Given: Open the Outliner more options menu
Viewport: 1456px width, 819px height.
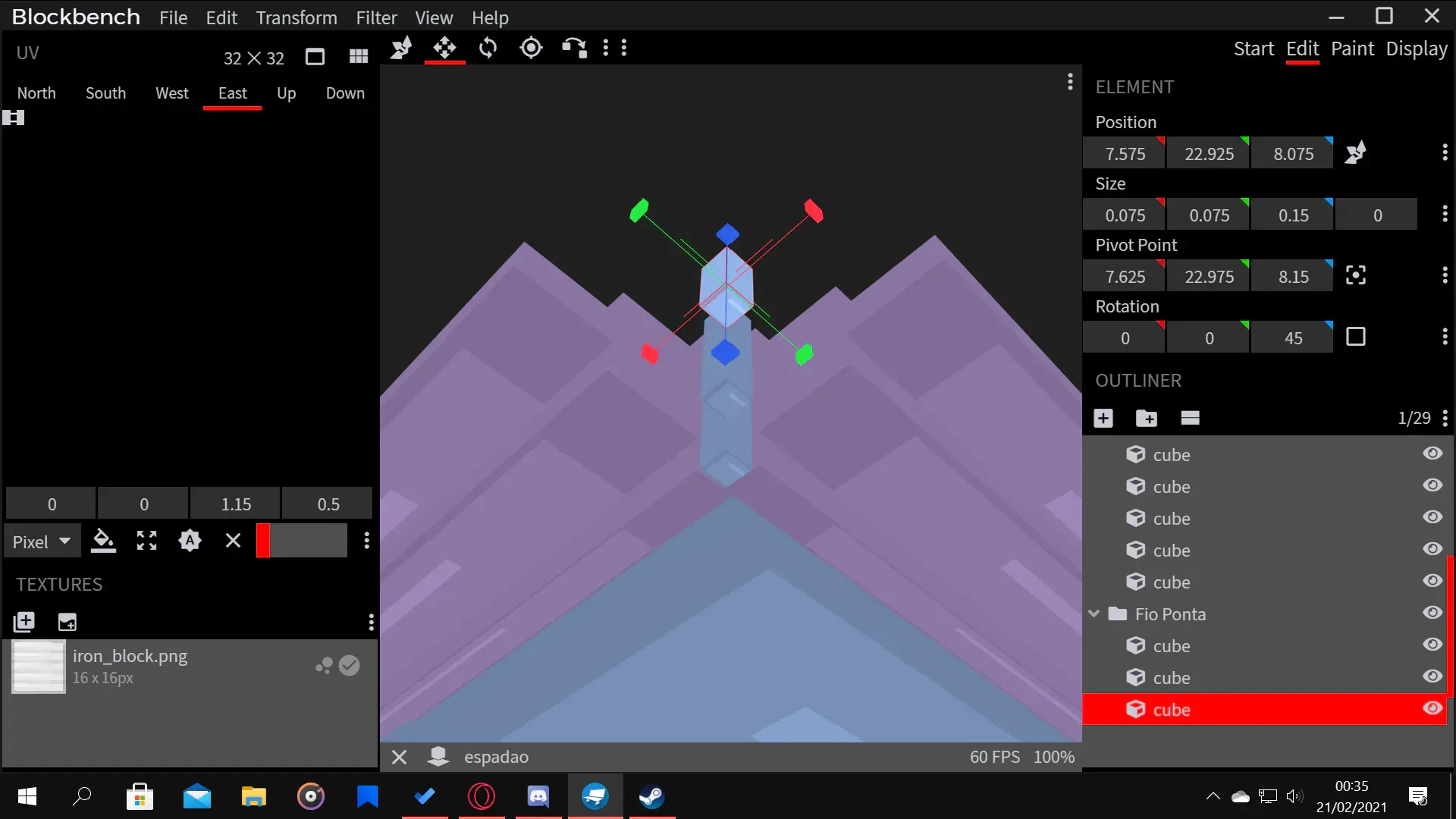Looking at the screenshot, I should pyautogui.click(x=1445, y=418).
